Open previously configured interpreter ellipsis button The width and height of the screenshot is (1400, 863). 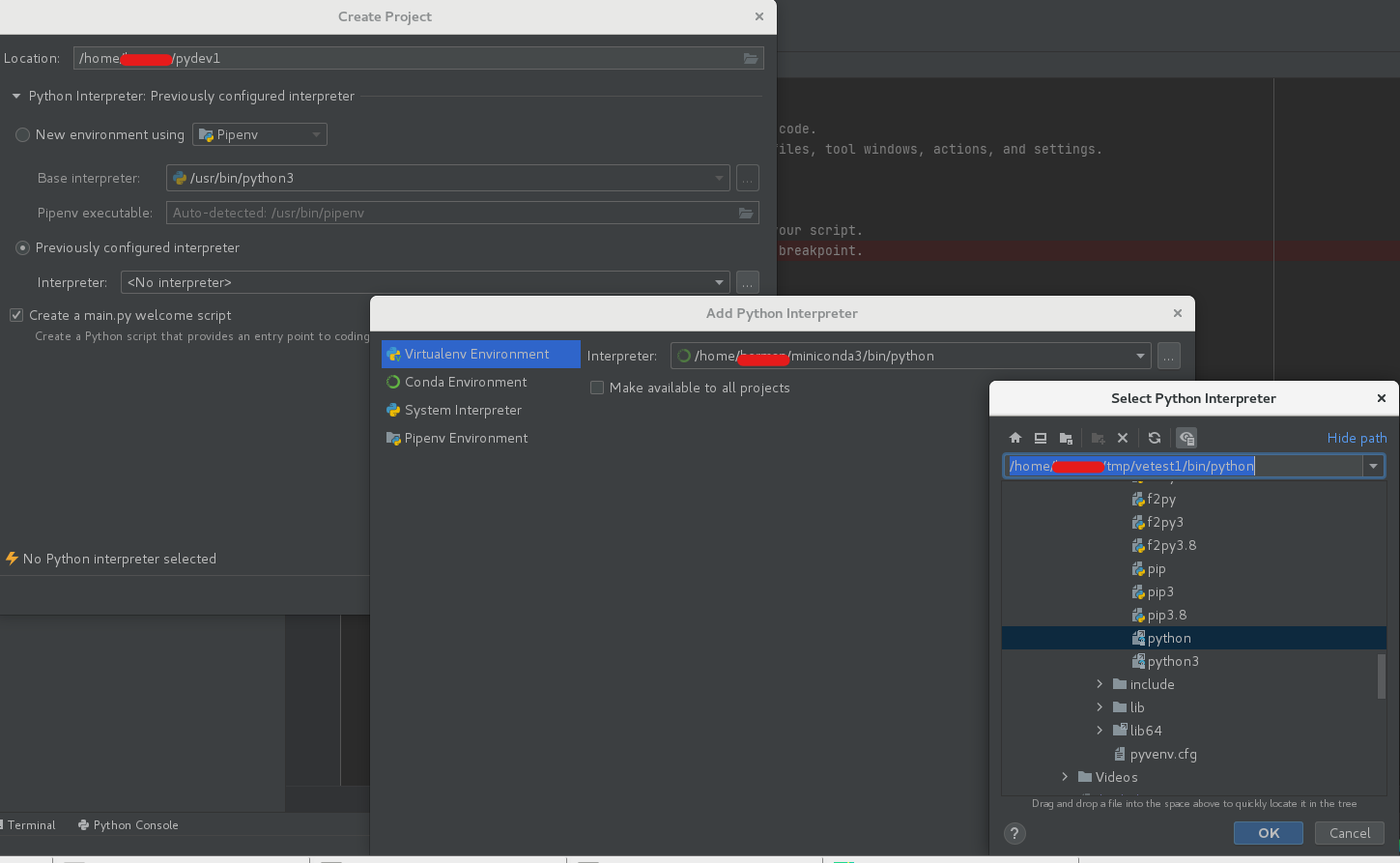748,282
